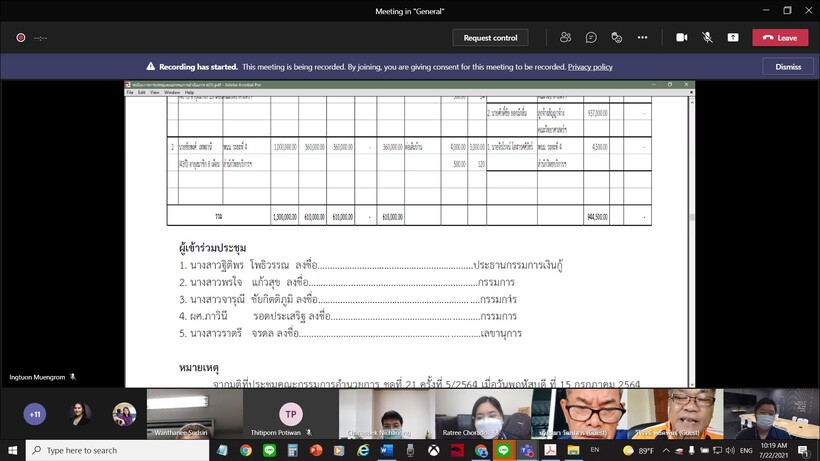
Task: Toggle the camera on or off
Action: point(682,37)
